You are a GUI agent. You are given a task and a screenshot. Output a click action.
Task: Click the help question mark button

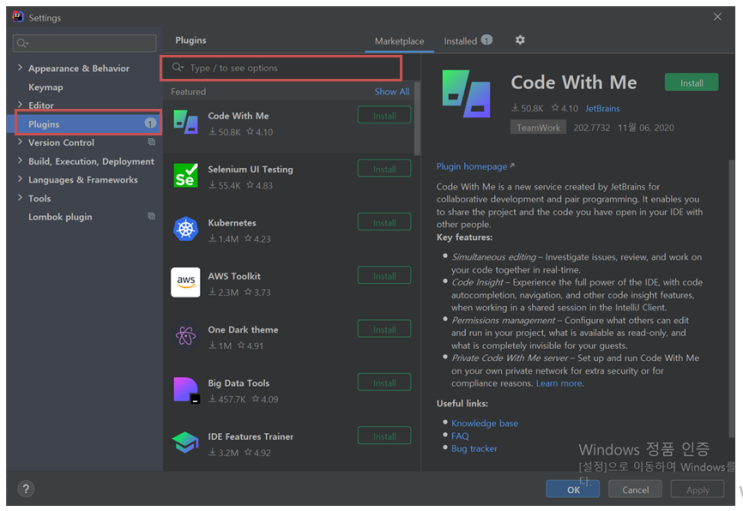(26, 489)
